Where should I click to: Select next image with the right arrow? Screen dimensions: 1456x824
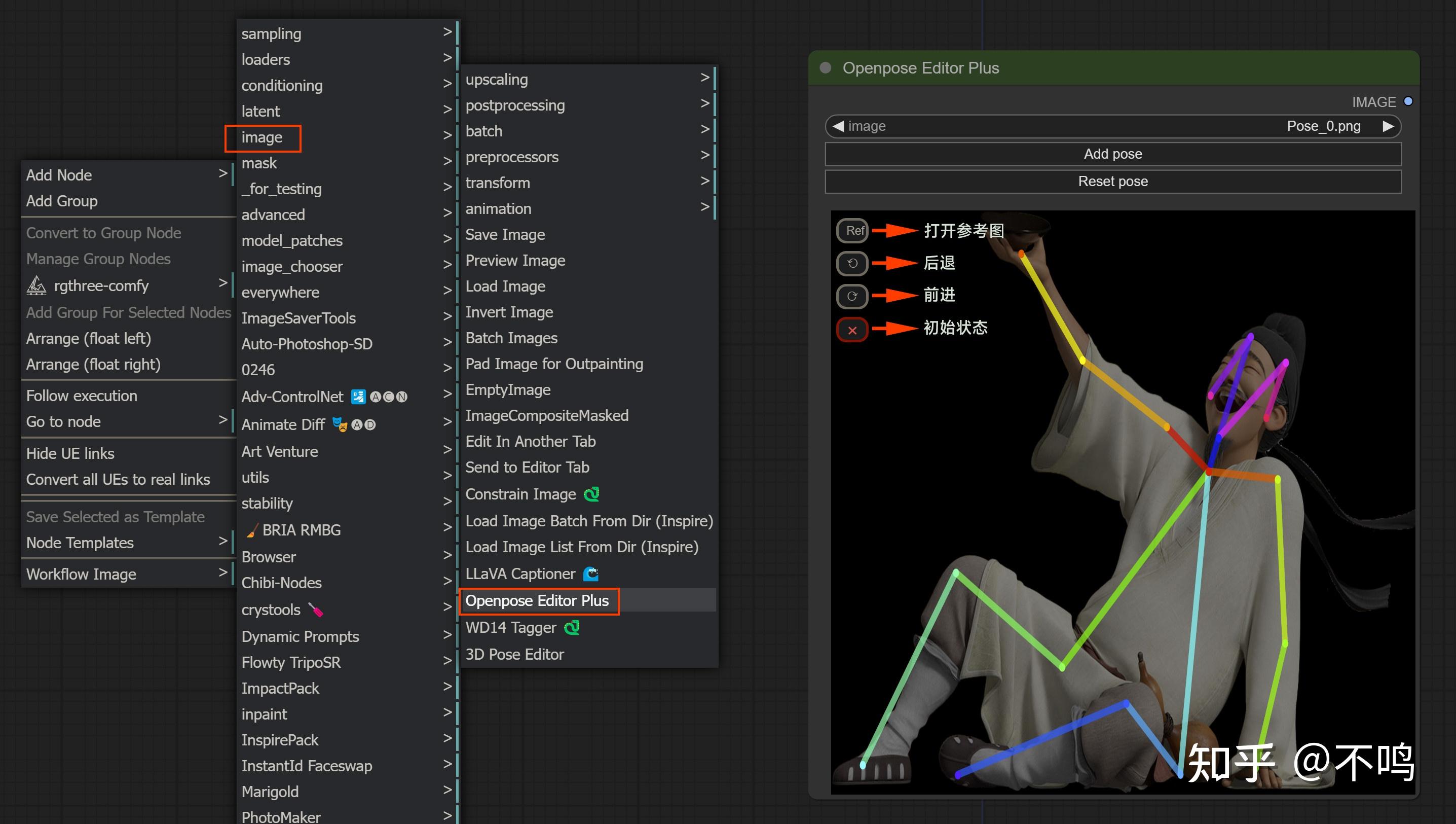click(1388, 126)
